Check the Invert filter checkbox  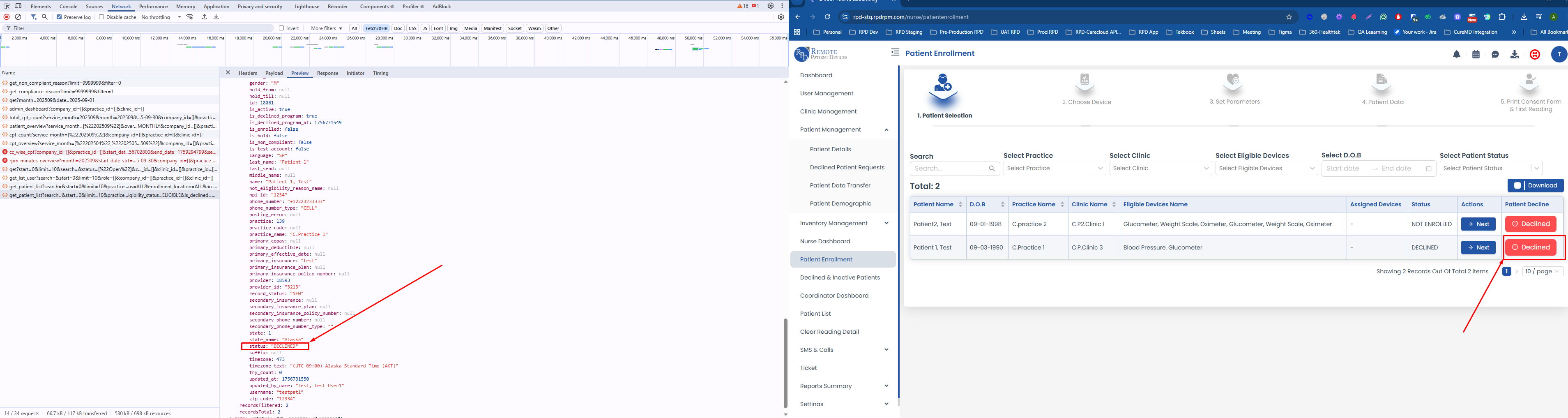(x=281, y=28)
